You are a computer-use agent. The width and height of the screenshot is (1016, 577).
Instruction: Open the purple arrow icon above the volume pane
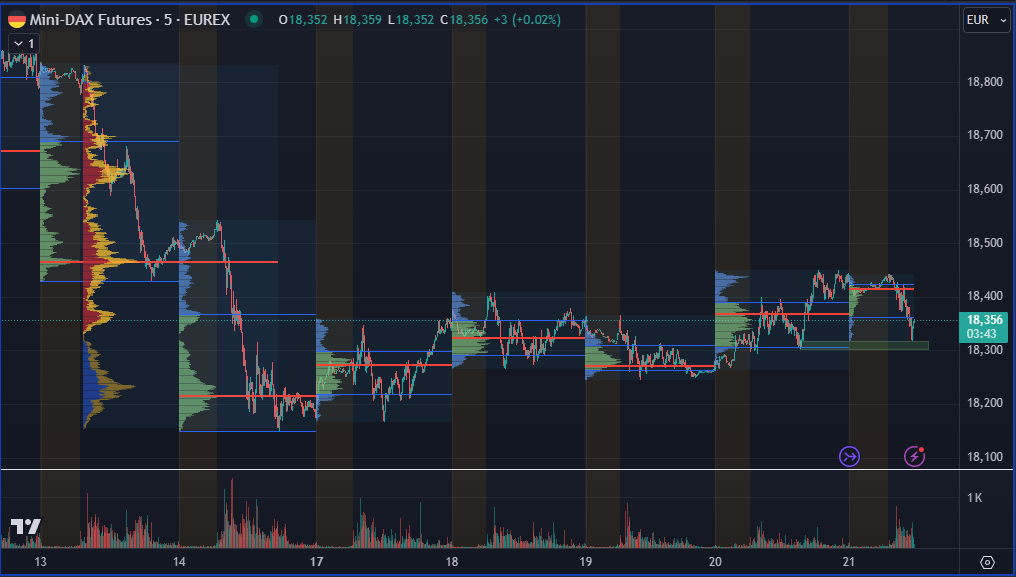click(x=848, y=456)
